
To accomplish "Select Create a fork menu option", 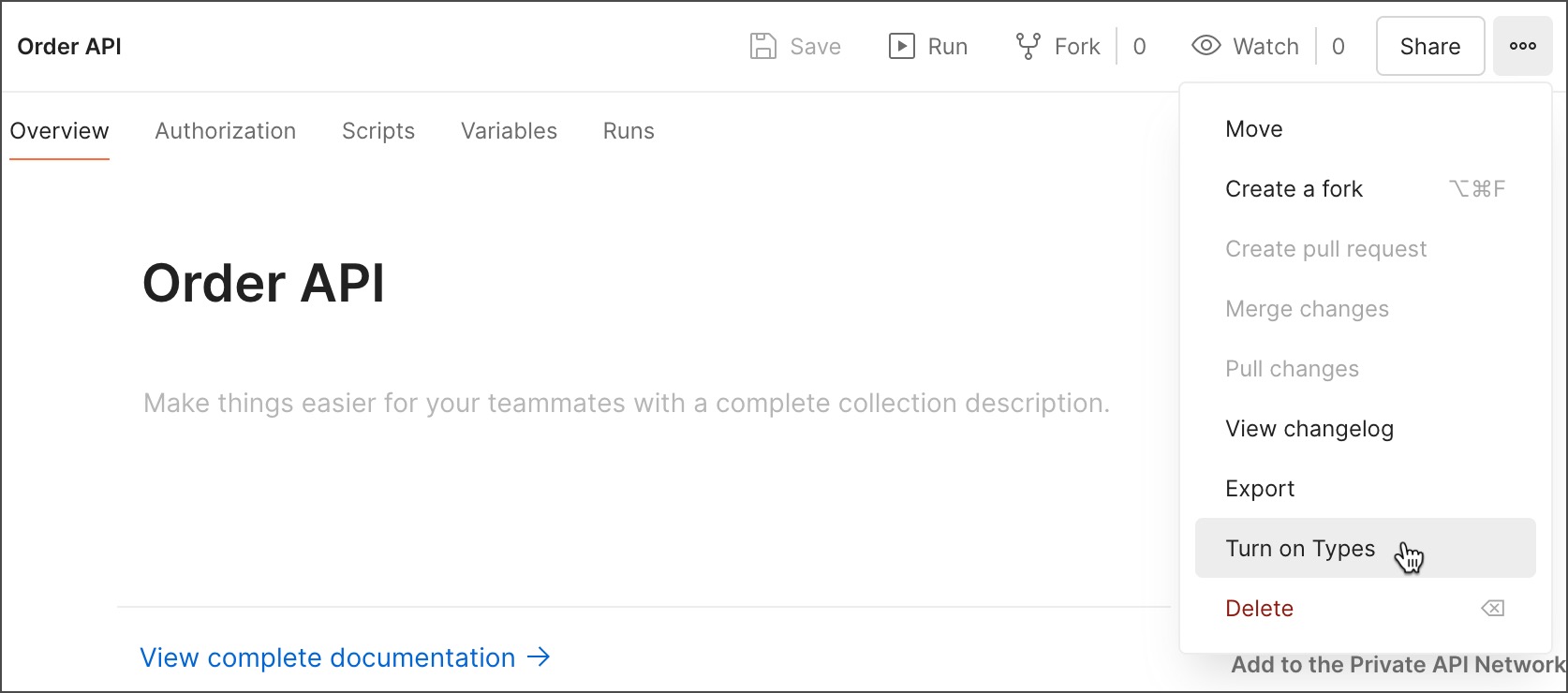I will [x=1294, y=189].
